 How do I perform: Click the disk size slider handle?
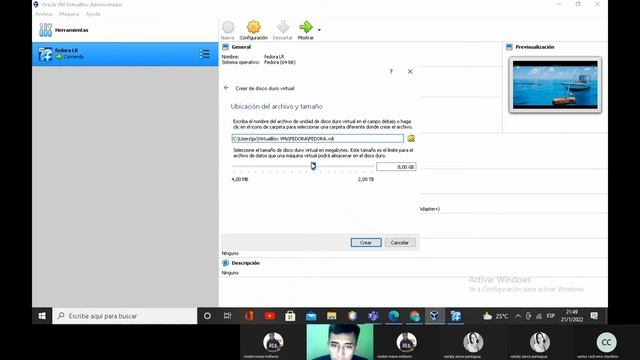(x=313, y=166)
